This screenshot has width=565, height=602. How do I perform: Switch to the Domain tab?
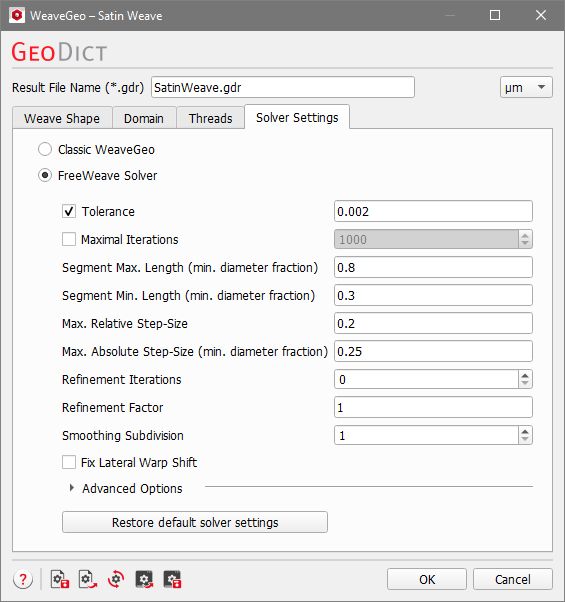coord(144,118)
